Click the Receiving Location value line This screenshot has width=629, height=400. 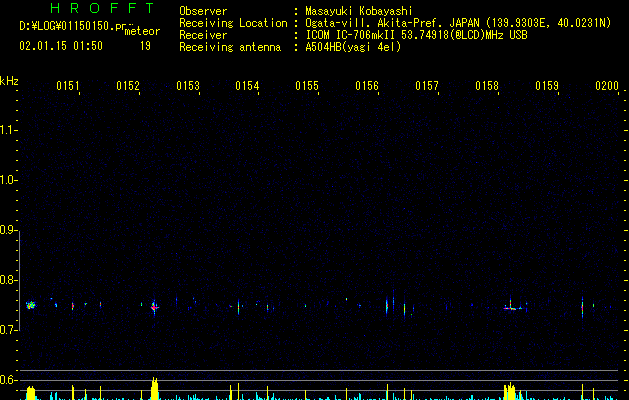[458, 23]
